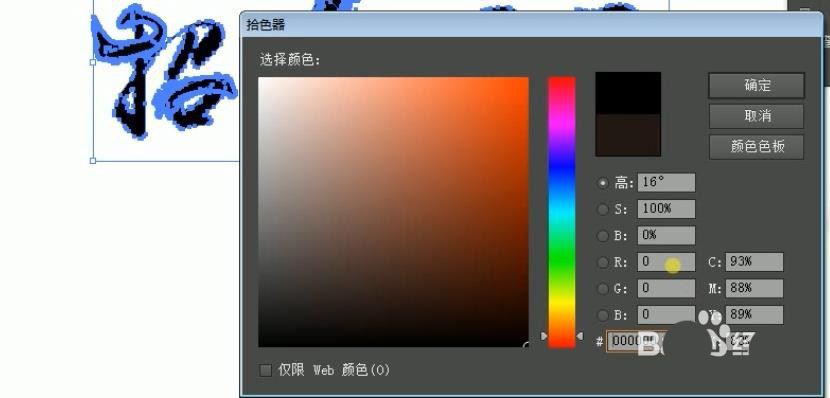Pick a color in the saturation-brightness field
830x398 pixels.
pos(393,212)
